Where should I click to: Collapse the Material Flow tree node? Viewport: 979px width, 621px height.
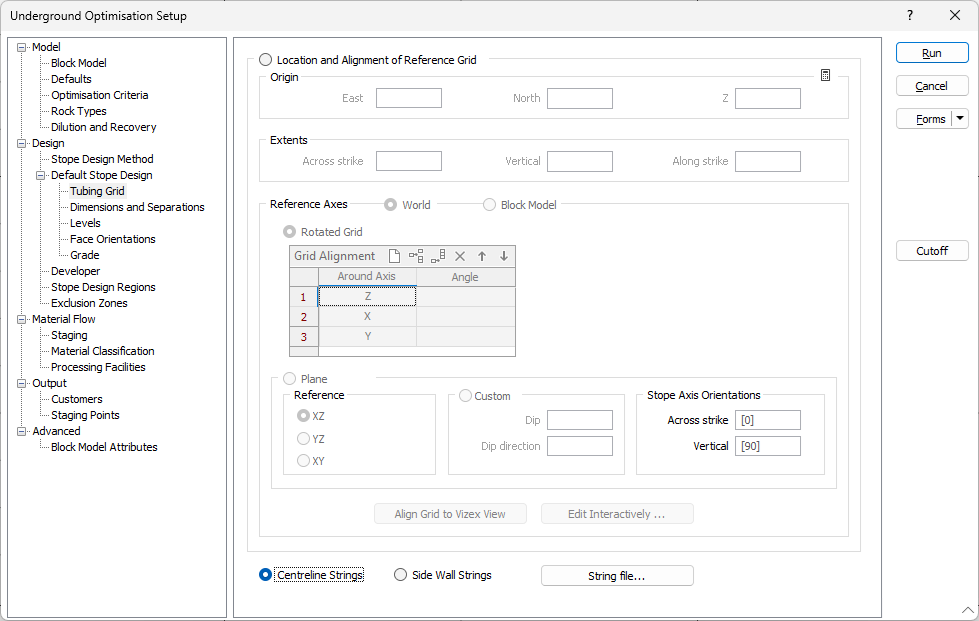click(x=22, y=319)
